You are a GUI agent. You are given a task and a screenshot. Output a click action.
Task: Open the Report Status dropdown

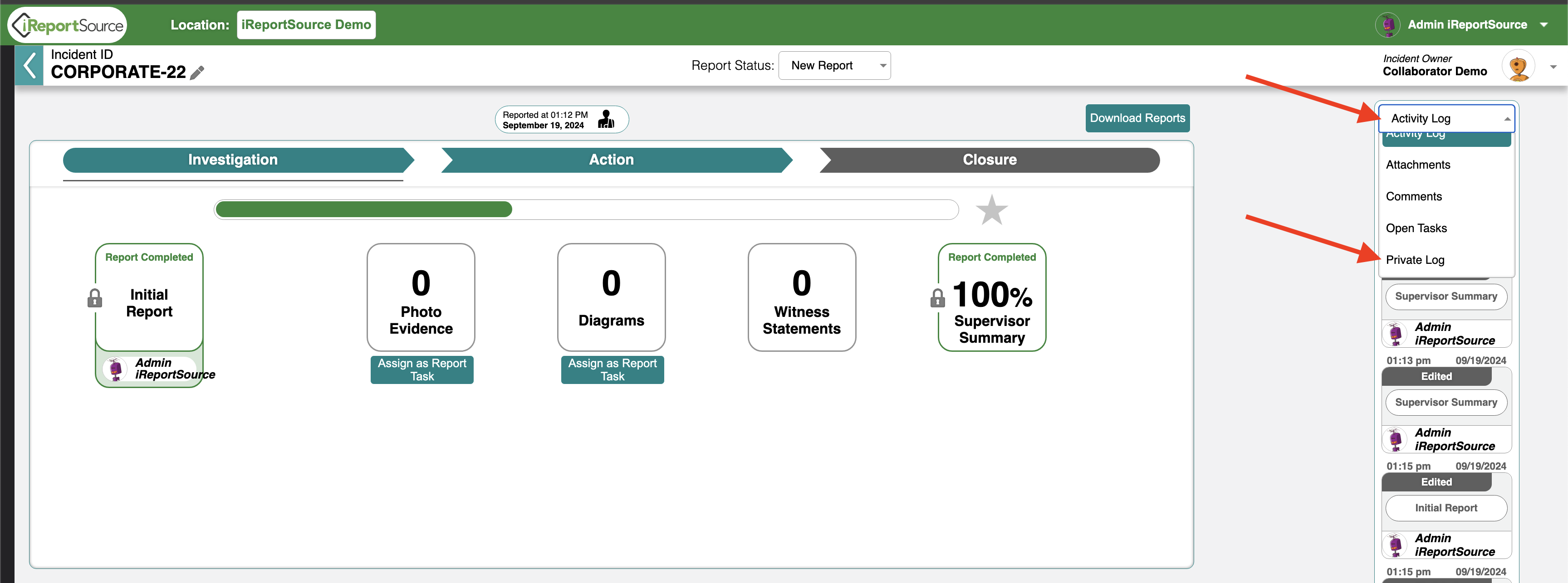834,66
